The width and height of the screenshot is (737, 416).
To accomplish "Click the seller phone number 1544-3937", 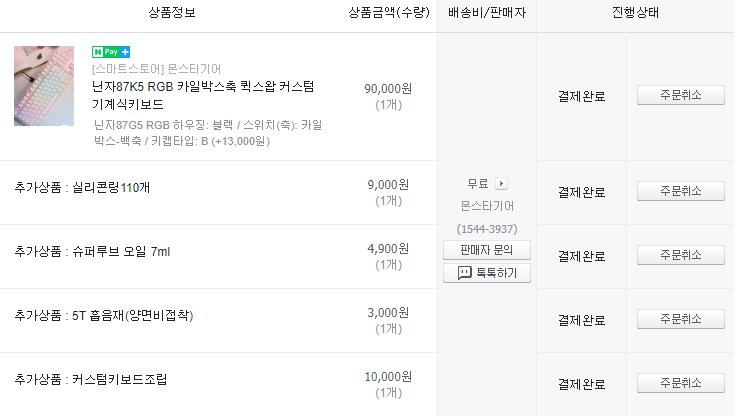I will (487, 229).
